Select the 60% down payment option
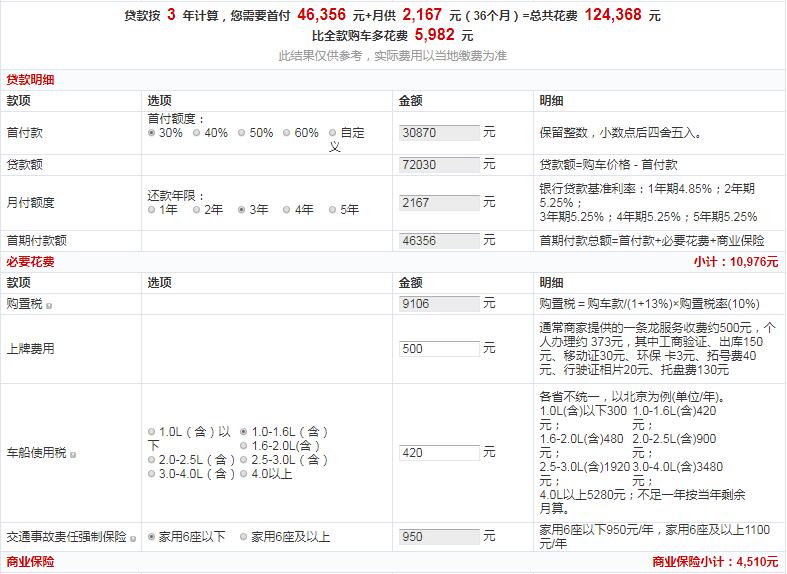This screenshot has width=787, height=574. pos(287,133)
